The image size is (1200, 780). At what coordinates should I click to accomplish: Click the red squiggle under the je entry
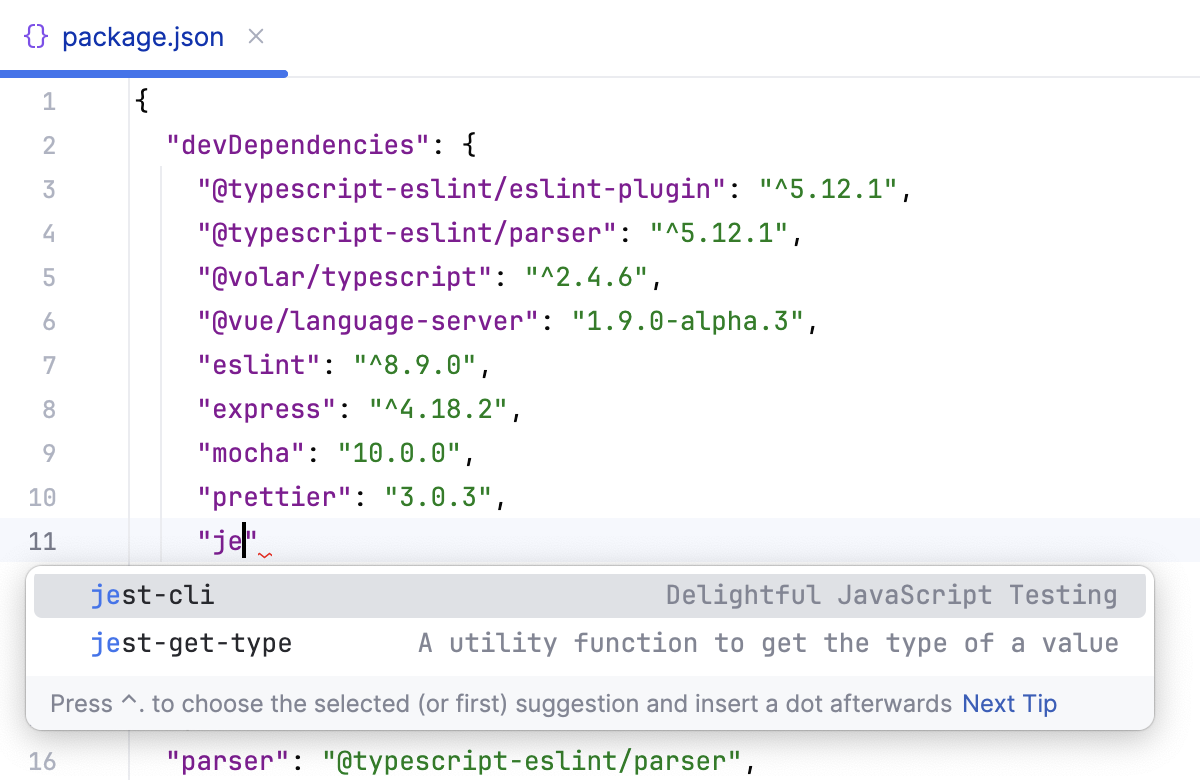pos(263,554)
